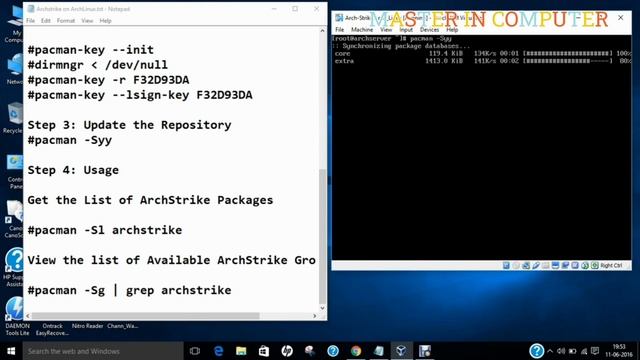Maximize the Notepad window
This screenshot has width=640, height=360.
point(295,9)
